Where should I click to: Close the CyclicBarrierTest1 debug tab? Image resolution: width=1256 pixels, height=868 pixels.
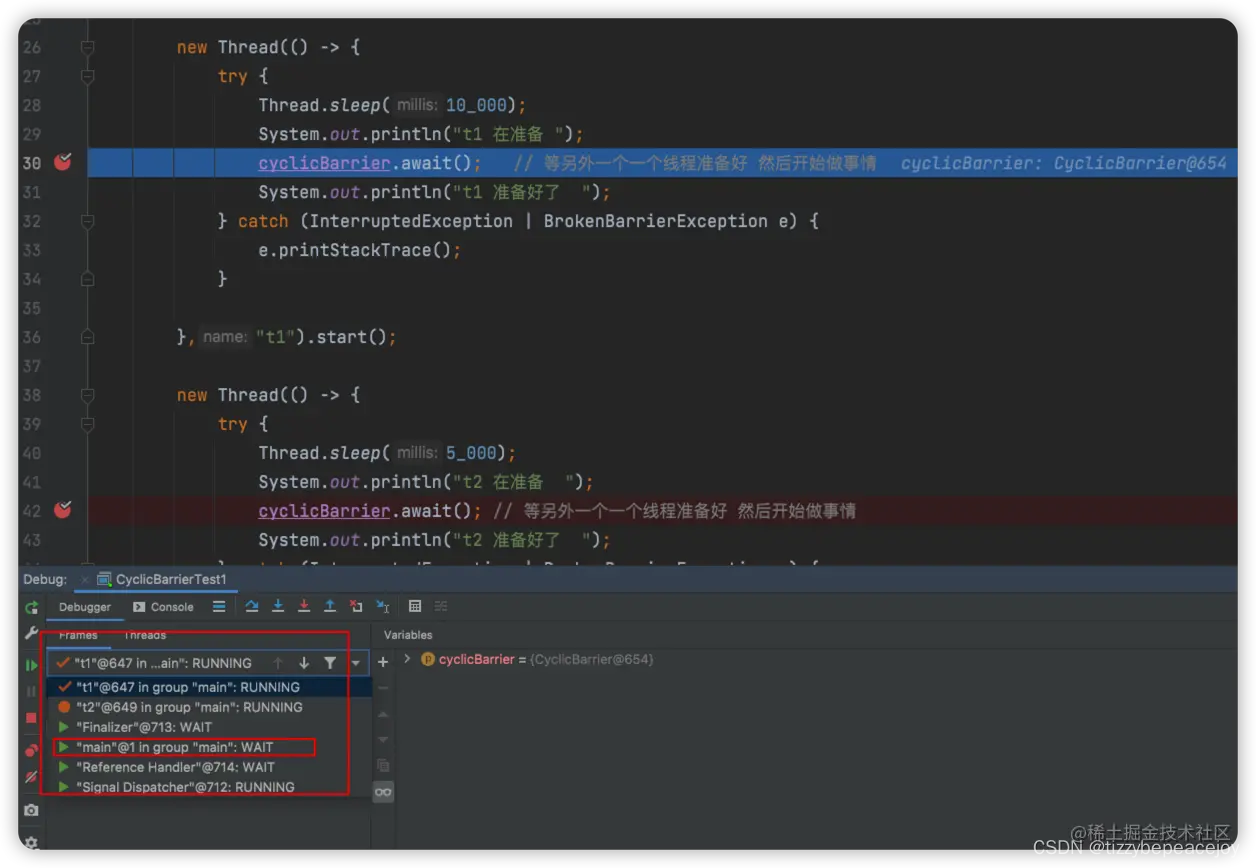click(x=86, y=580)
